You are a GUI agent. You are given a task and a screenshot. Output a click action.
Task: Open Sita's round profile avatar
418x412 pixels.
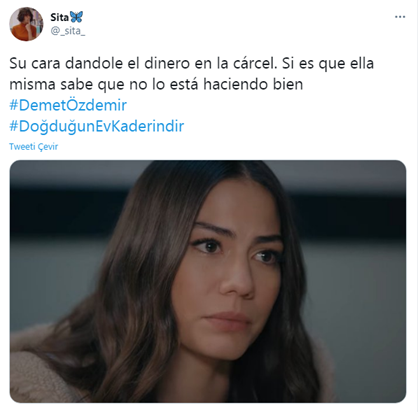[26, 24]
